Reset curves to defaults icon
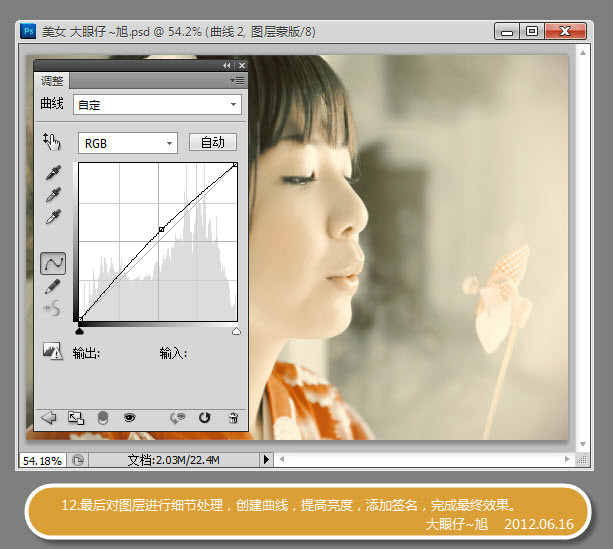The width and height of the screenshot is (613, 549). coord(204,418)
